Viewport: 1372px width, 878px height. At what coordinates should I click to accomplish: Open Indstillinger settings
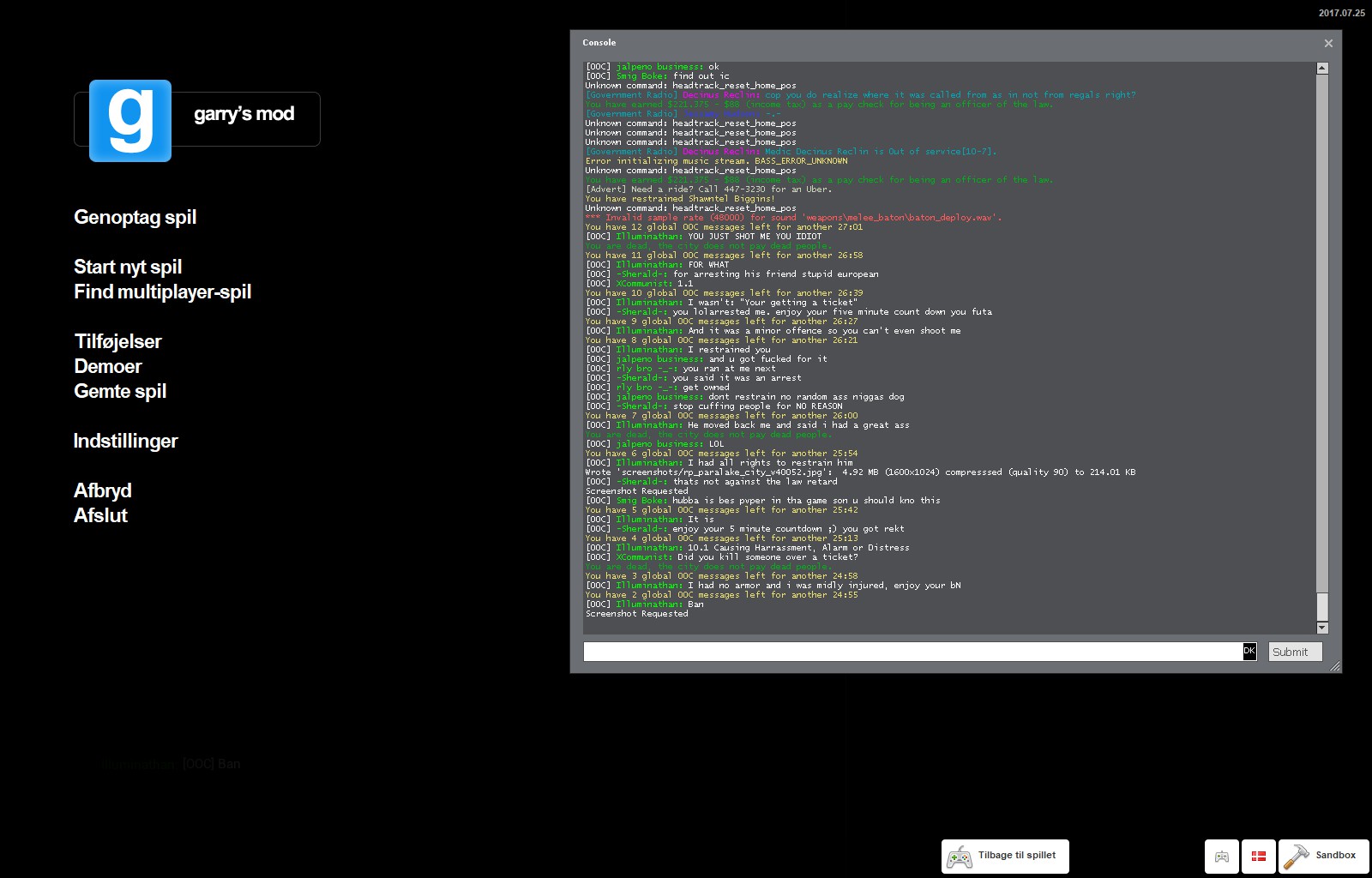pyautogui.click(x=125, y=441)
